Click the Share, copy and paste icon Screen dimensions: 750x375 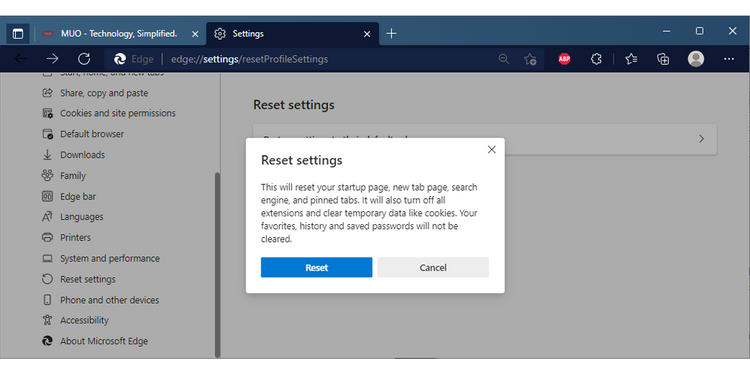(47, 93)
